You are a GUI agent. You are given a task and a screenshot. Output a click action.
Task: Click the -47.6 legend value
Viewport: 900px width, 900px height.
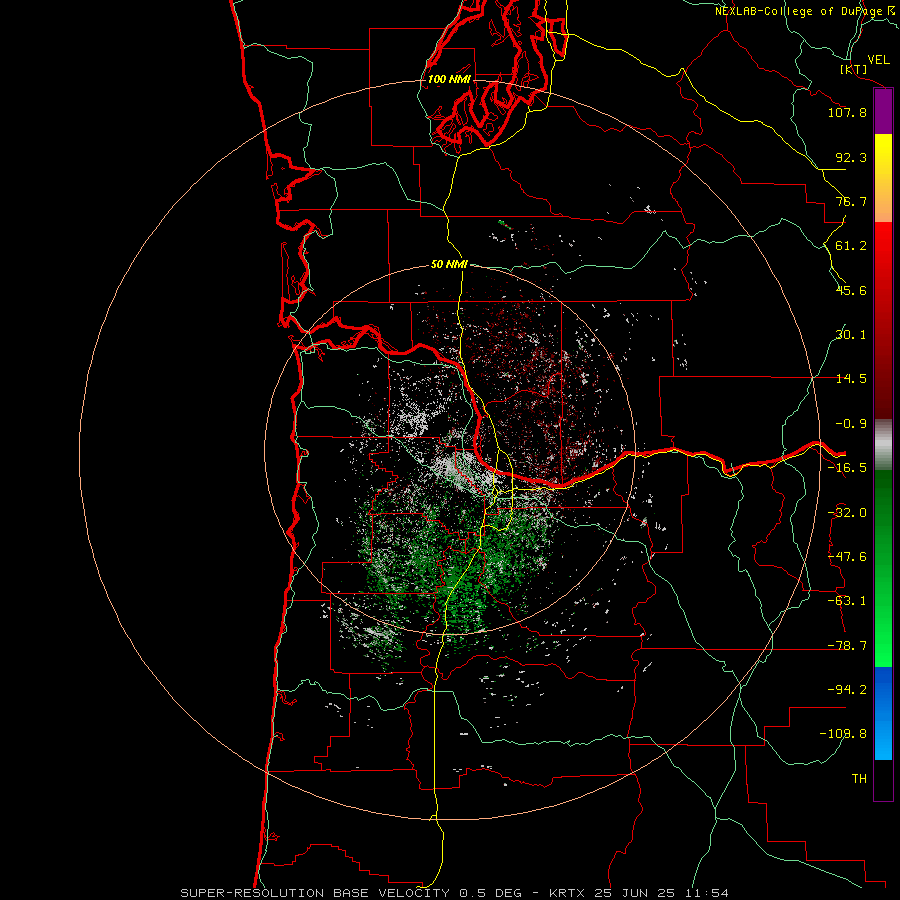click(847, 557)
